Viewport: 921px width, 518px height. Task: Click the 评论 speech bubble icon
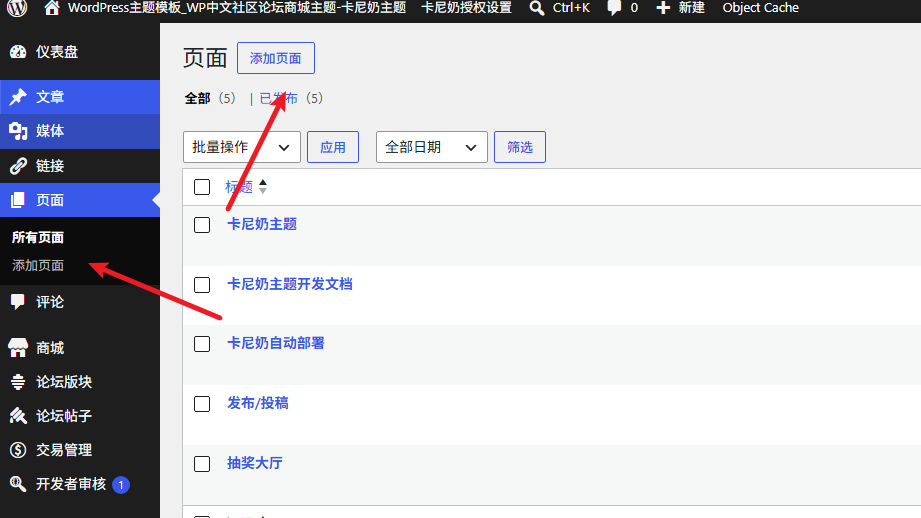tap(18, 302)
